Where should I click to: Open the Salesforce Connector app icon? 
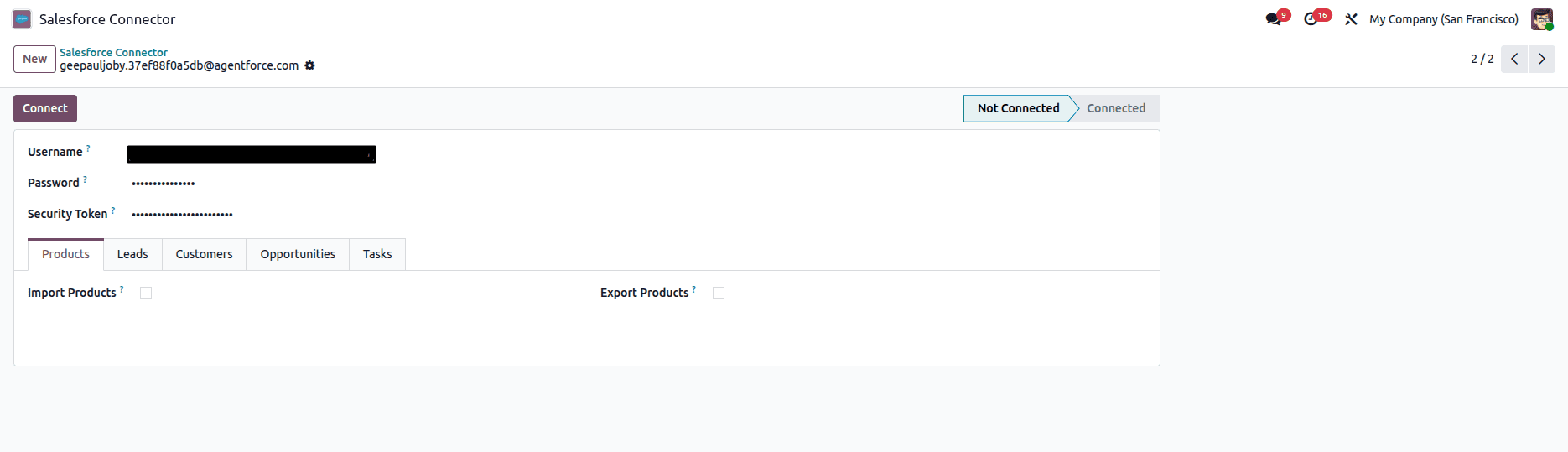coord(22,19)
